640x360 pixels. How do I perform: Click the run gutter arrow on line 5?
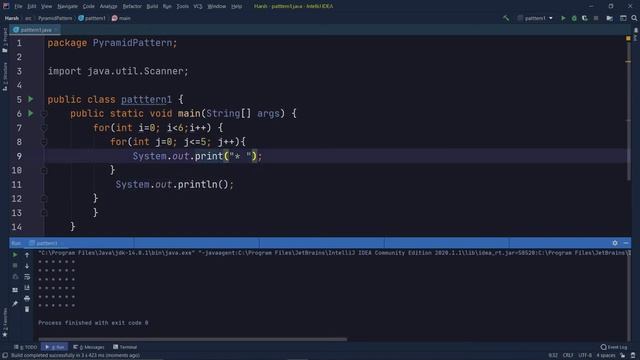[31, 99]
